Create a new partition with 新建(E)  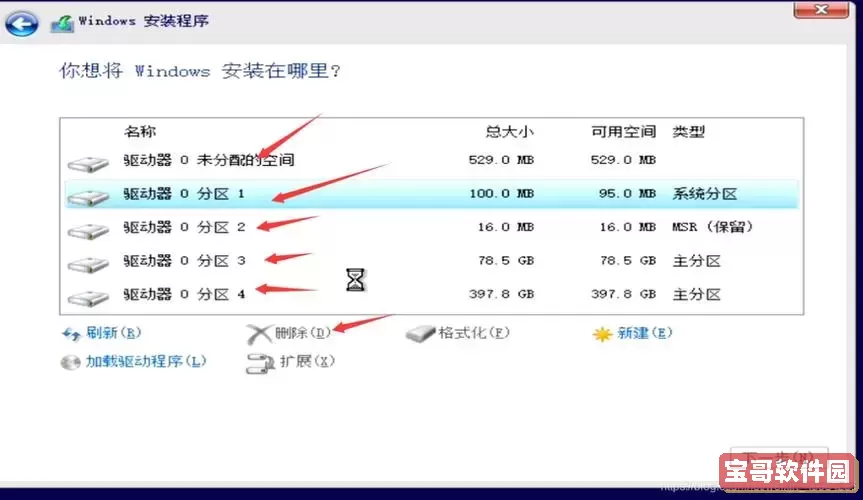click(644, 333)
